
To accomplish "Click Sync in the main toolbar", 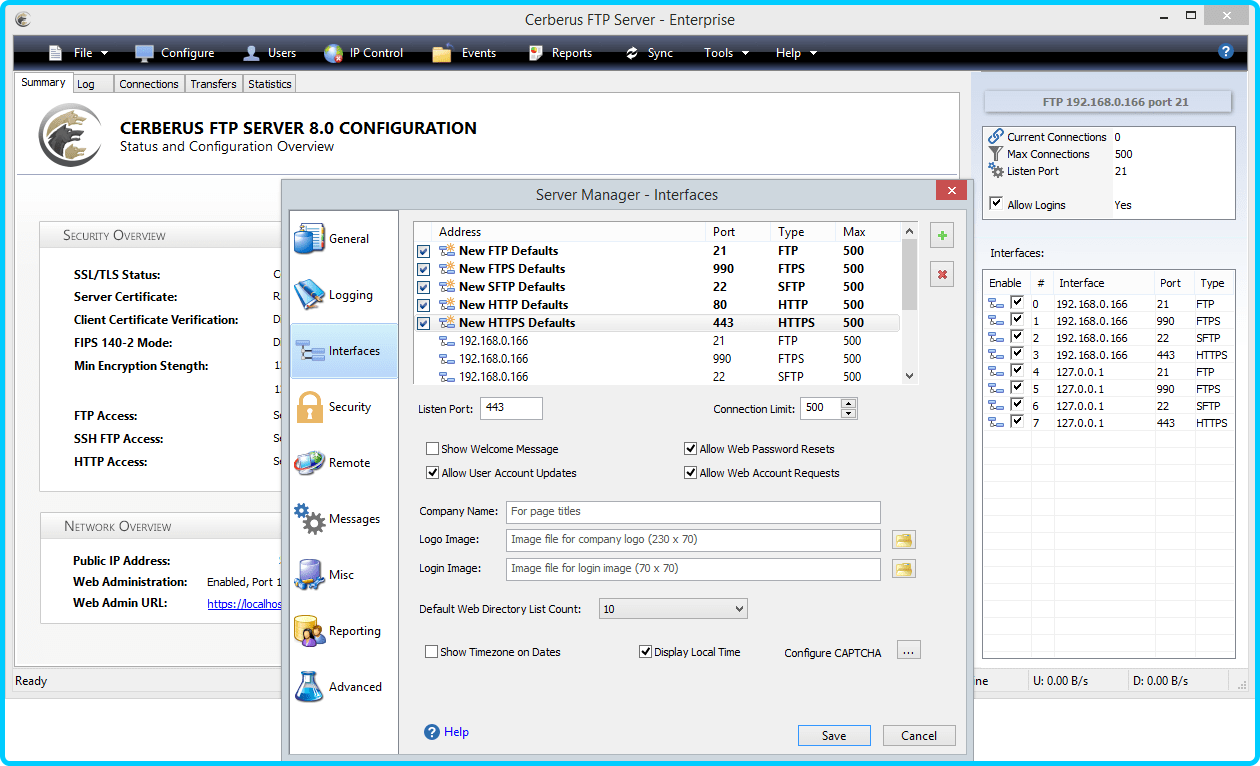I will [x=649, y=53].
